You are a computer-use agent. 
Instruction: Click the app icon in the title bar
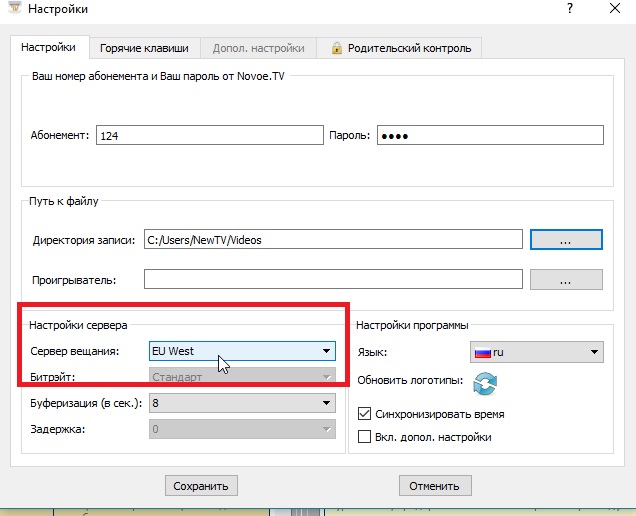[15, 7]
